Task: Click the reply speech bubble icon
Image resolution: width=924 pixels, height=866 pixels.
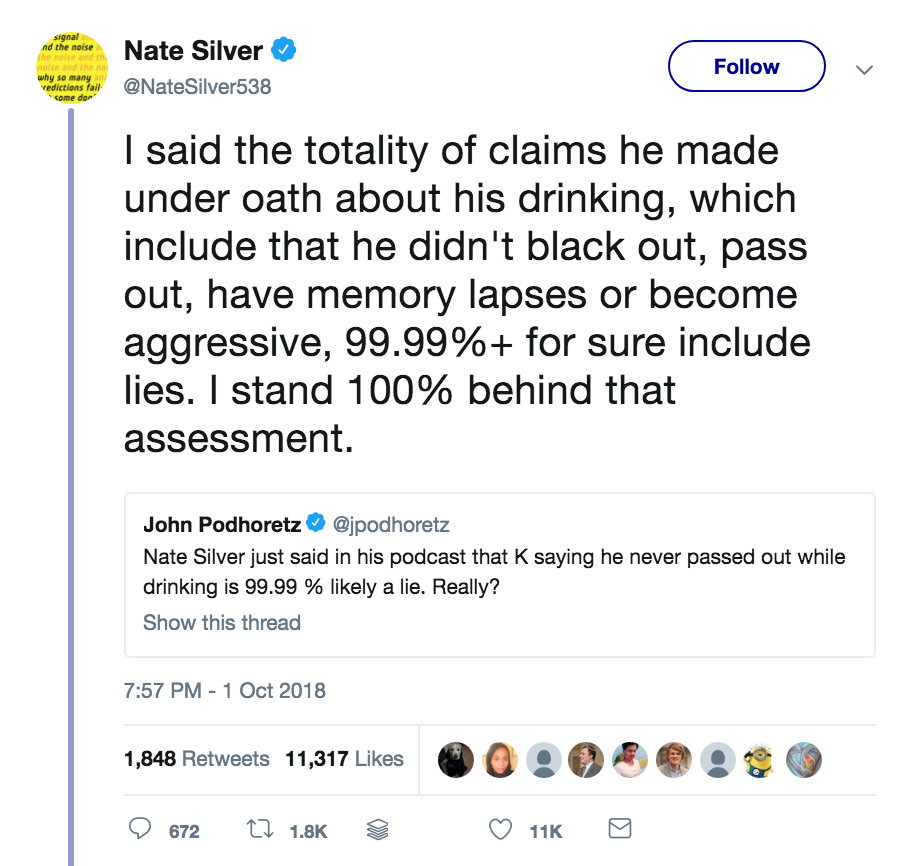Action: tap(140, 829)
